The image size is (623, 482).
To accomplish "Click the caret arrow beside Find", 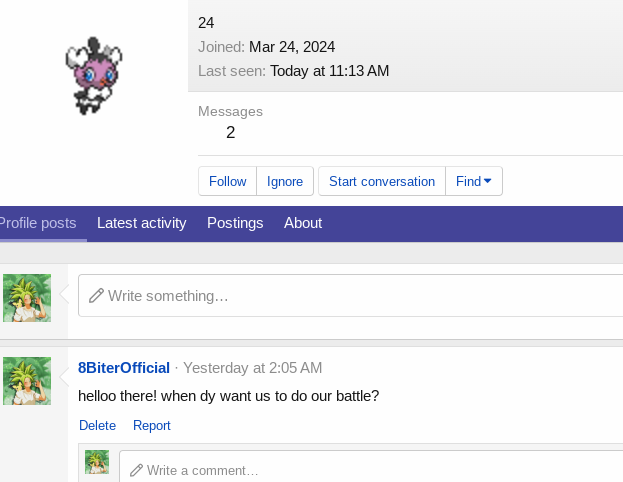I will [488, 181].
